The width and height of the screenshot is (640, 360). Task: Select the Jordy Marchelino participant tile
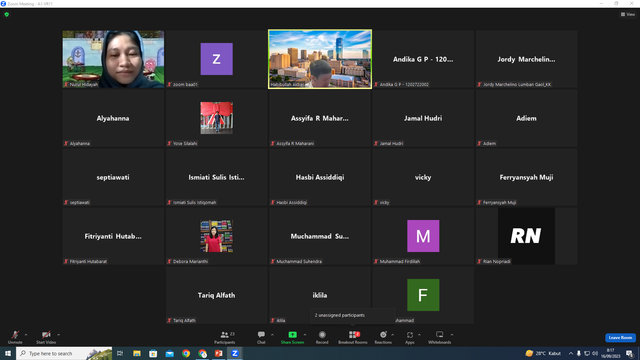(527, 59)
